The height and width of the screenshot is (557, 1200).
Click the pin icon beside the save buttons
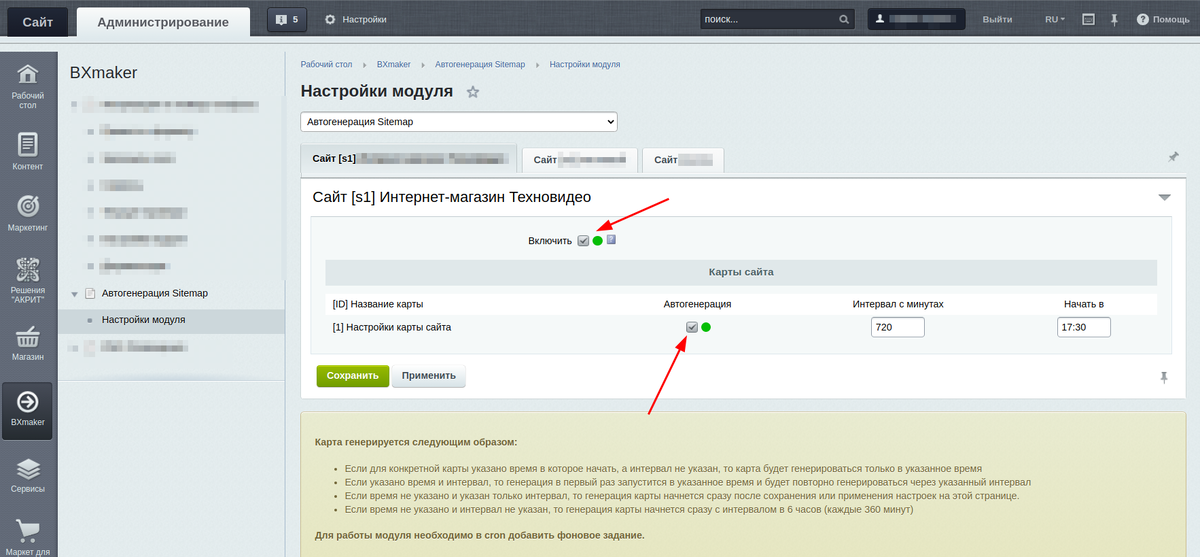tap(1163, 377)
